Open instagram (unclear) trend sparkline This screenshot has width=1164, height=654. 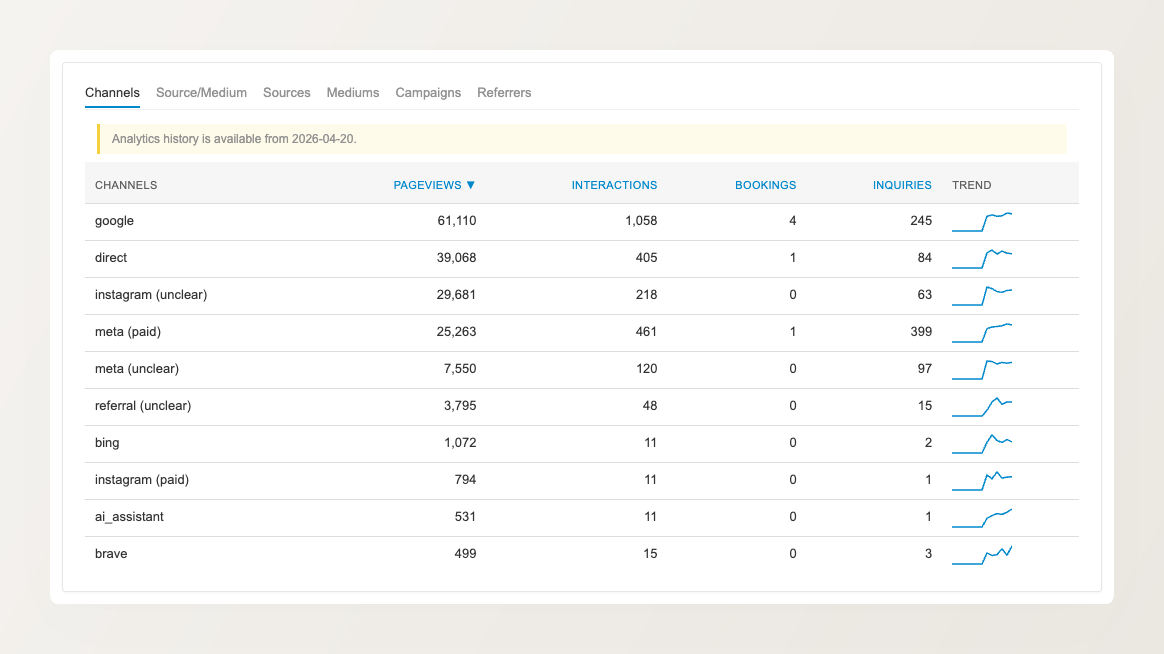982,295
